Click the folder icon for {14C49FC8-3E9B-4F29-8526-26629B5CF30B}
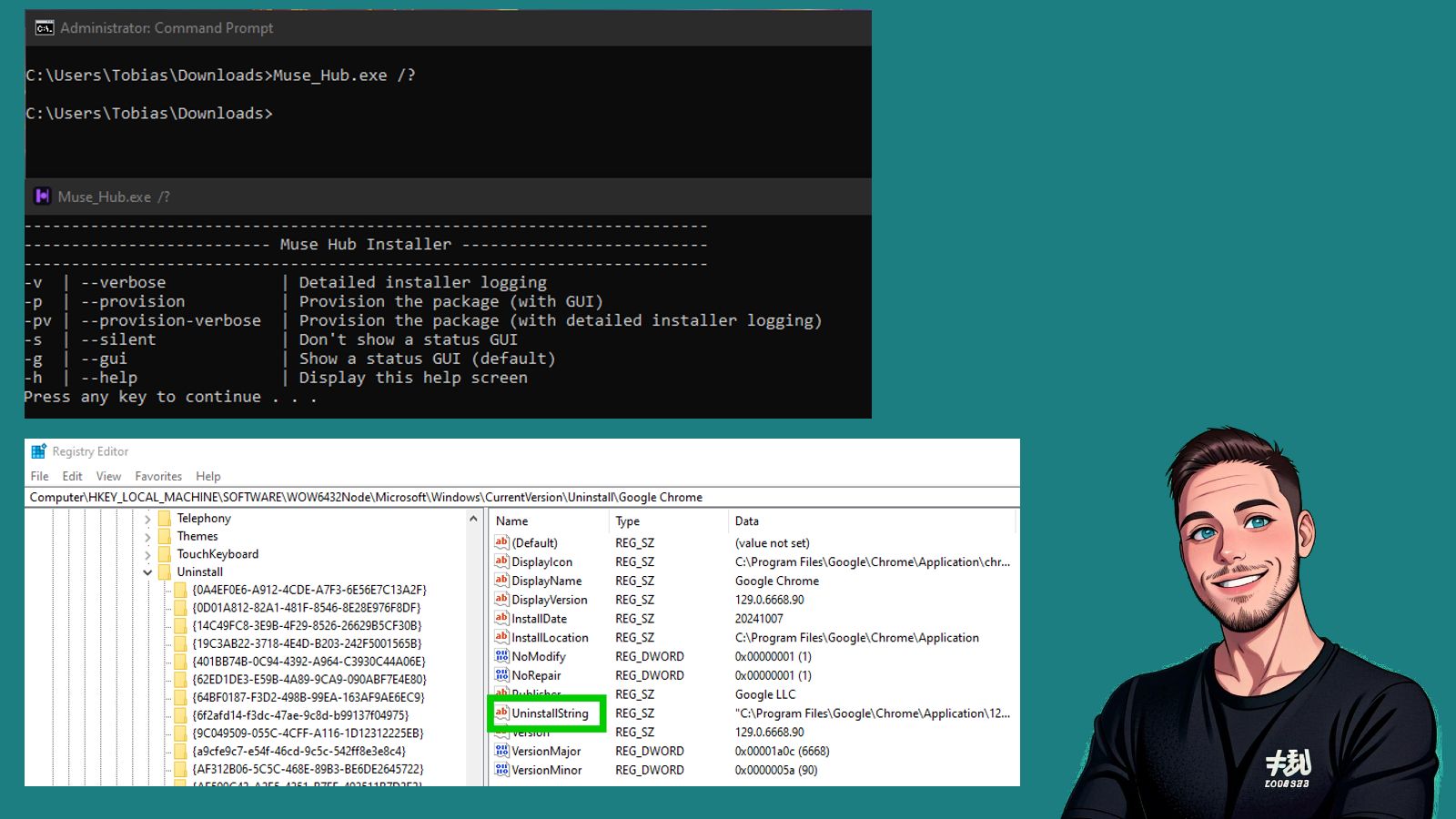 [180, 625]
